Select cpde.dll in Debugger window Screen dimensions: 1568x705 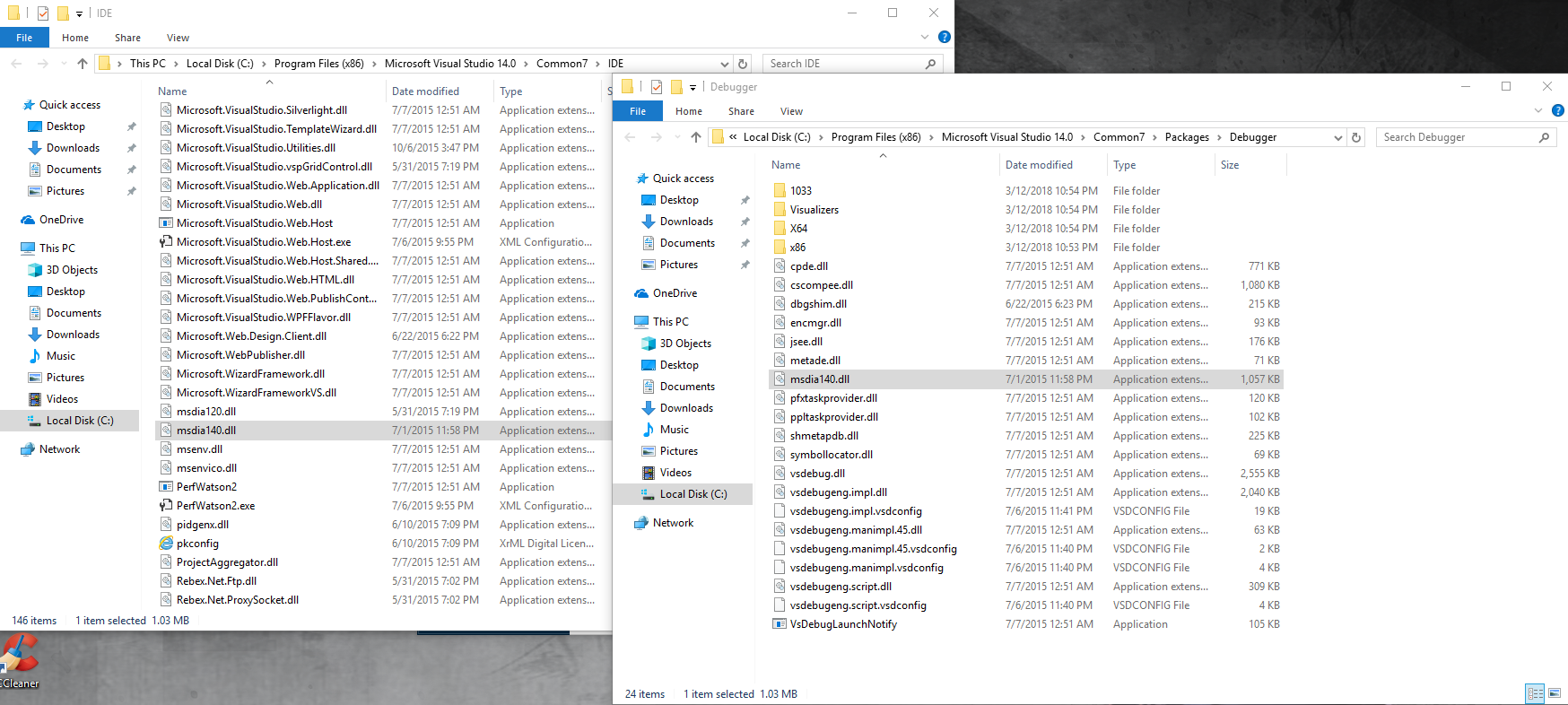(809, 266)
